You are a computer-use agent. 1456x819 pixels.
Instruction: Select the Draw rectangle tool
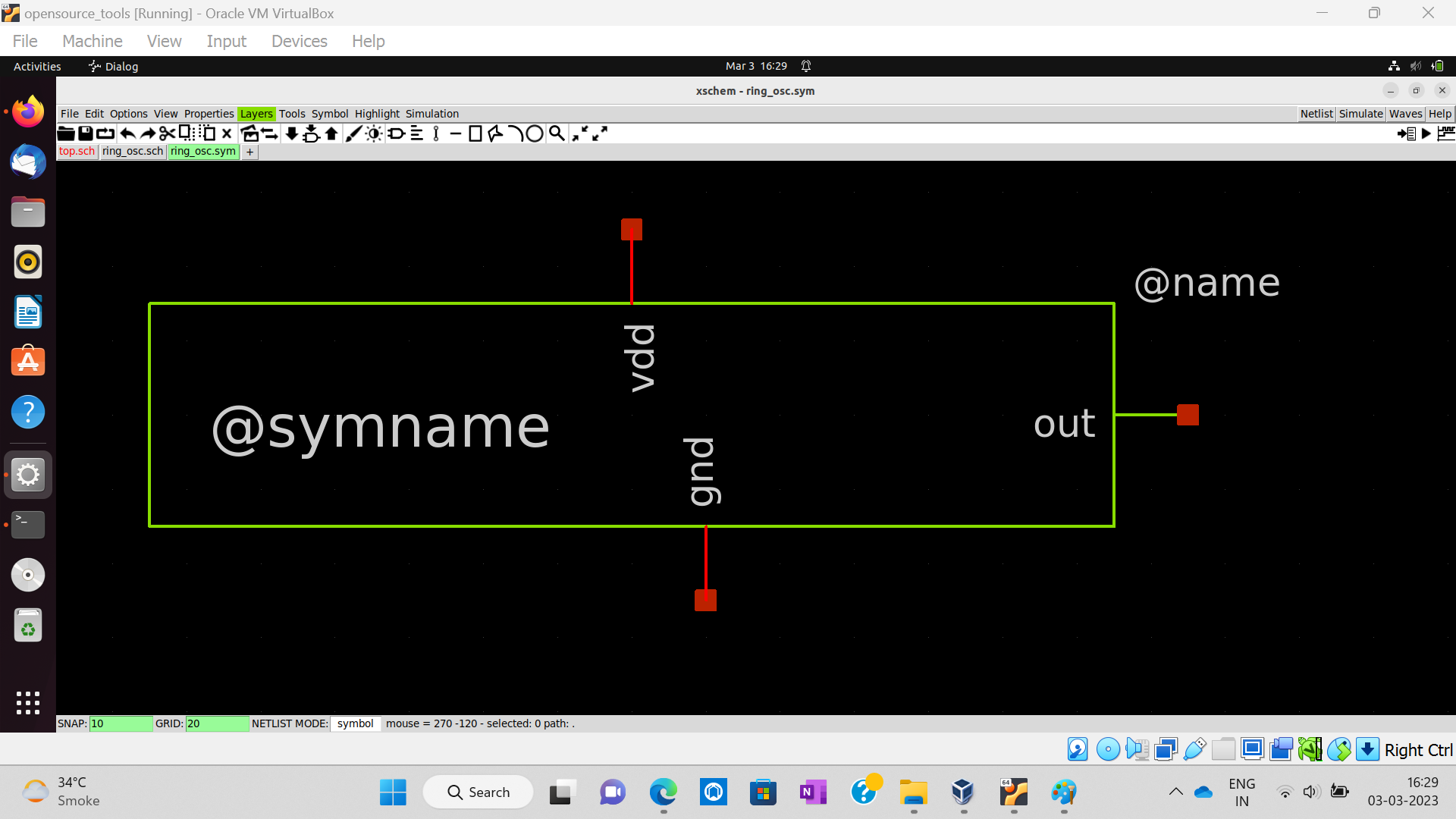475,134
